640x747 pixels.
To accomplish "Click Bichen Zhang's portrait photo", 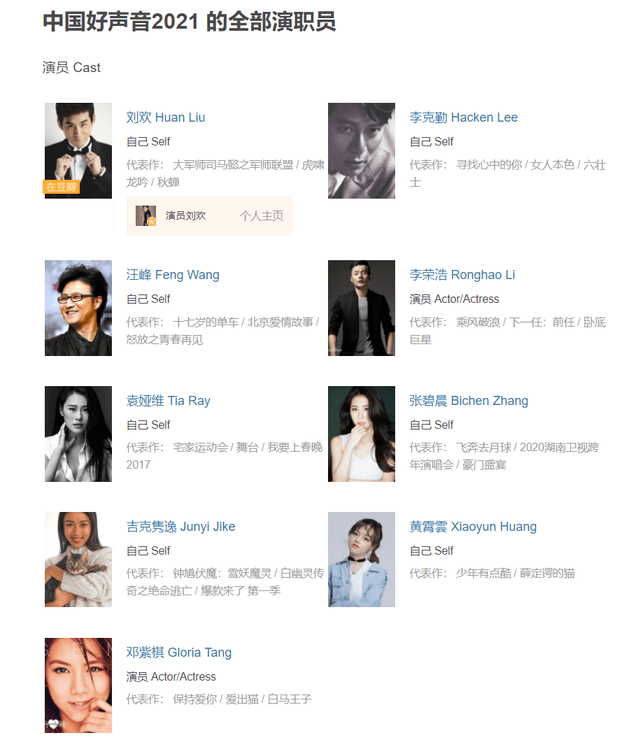I will click(x=361, y=434).
